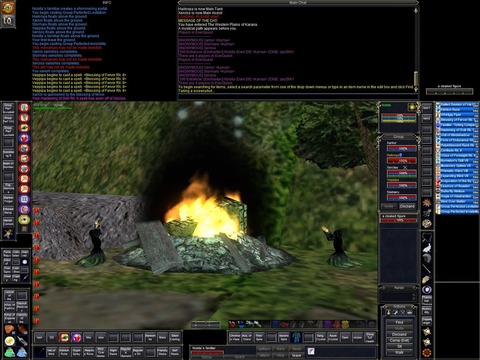Click the Auras window title
This screenshot has width=480, height=360.
point(399,287)
